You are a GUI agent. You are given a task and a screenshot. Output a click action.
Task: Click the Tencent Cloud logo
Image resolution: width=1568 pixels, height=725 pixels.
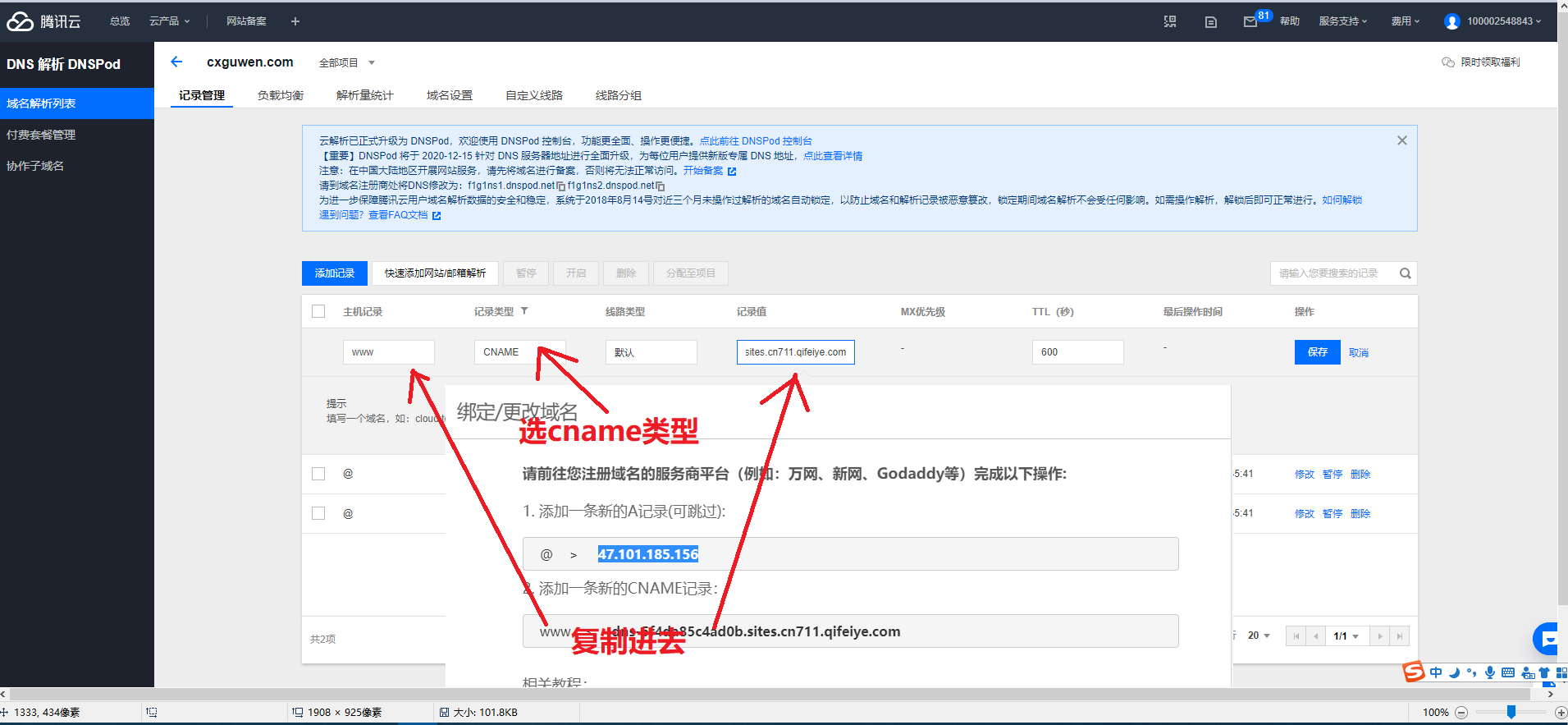click(43, 21)
